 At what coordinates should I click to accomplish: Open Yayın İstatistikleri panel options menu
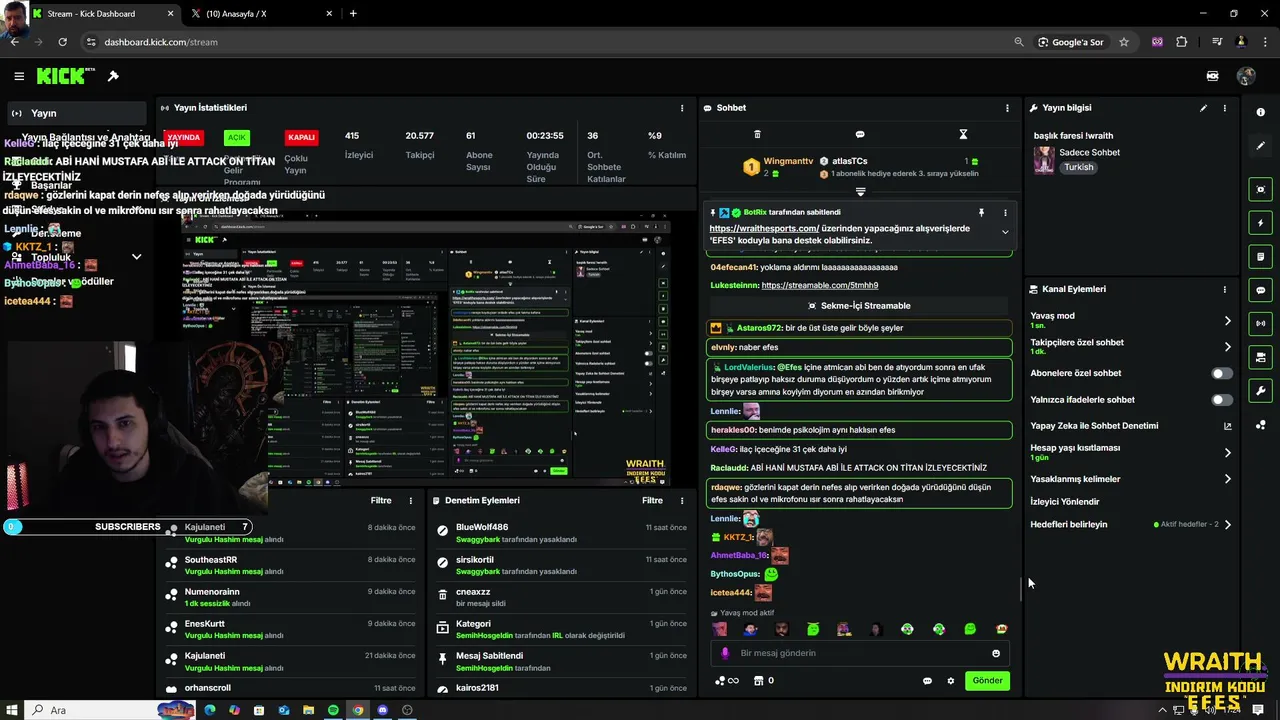(x=682, y=108)
